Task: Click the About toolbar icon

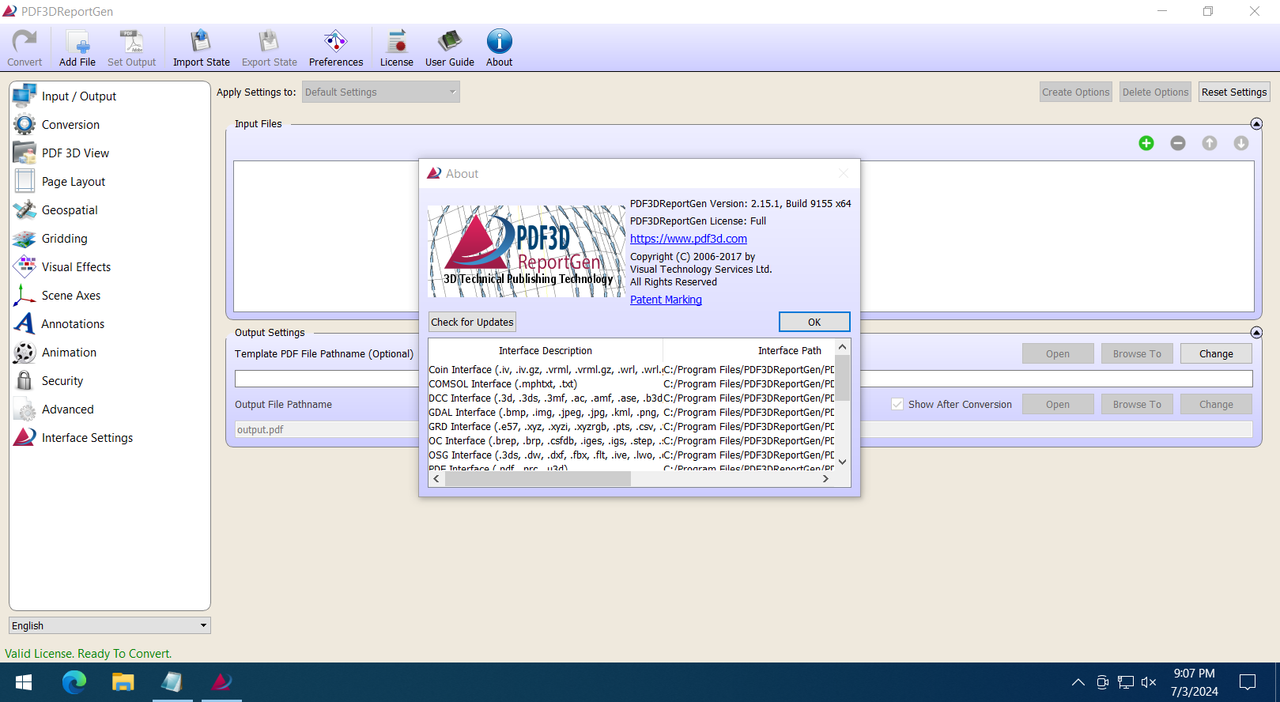Action: (499, 48)
